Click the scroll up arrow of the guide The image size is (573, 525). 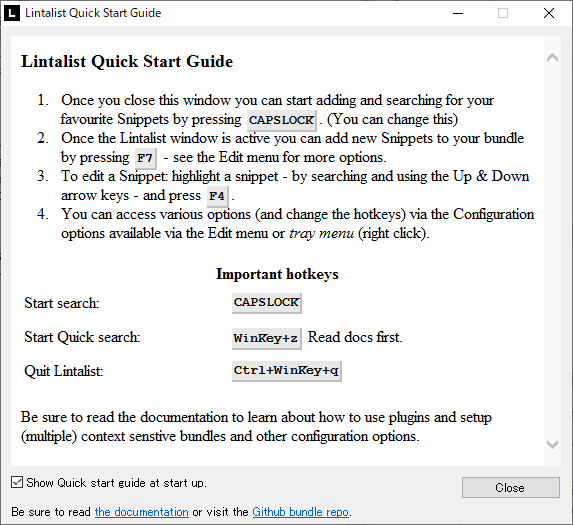coord(552,57)
